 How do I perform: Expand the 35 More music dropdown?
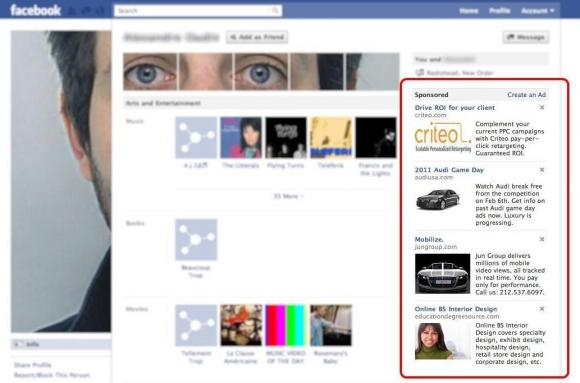click(x=289, y=196)
